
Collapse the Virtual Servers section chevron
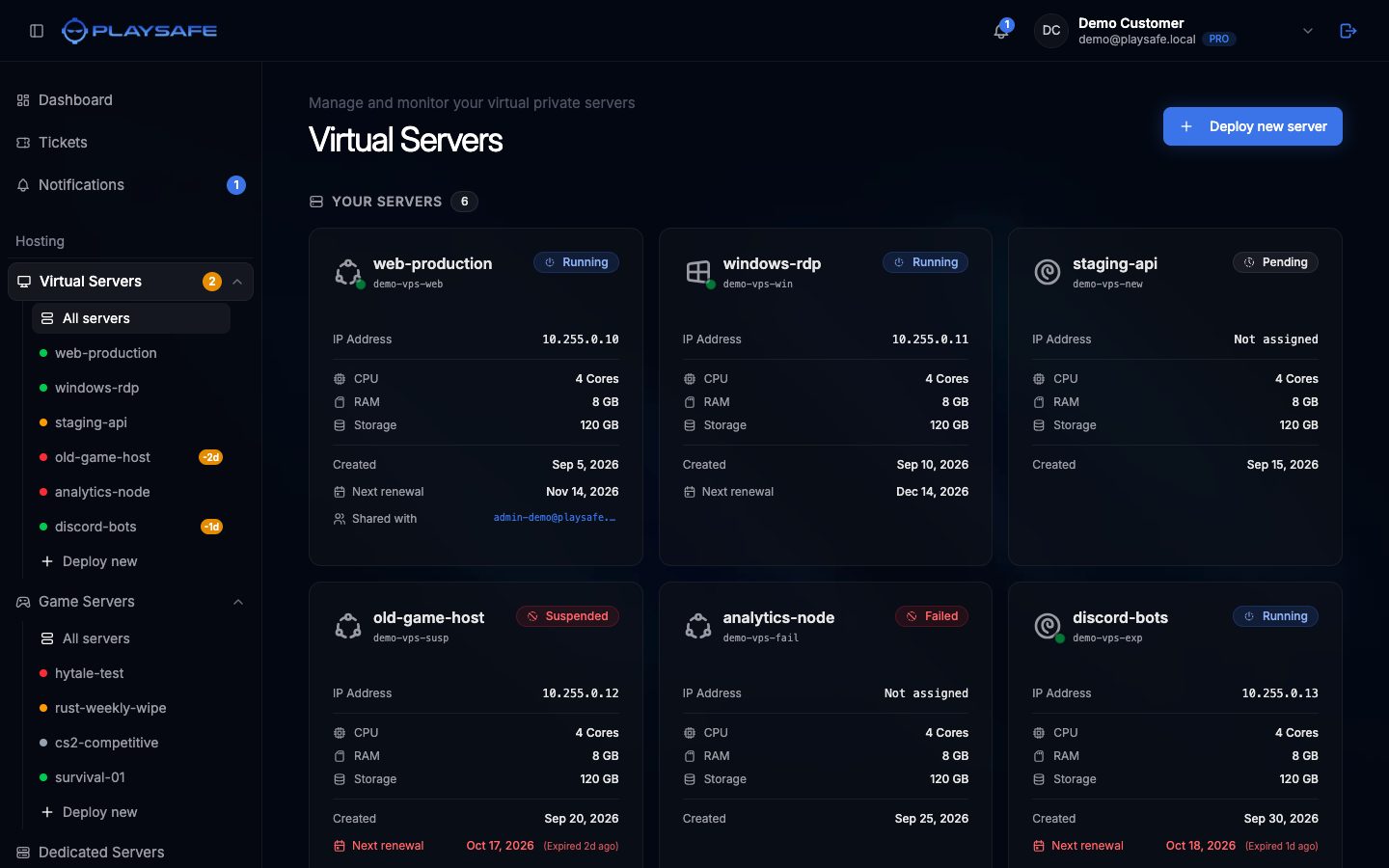click(237, 282)
